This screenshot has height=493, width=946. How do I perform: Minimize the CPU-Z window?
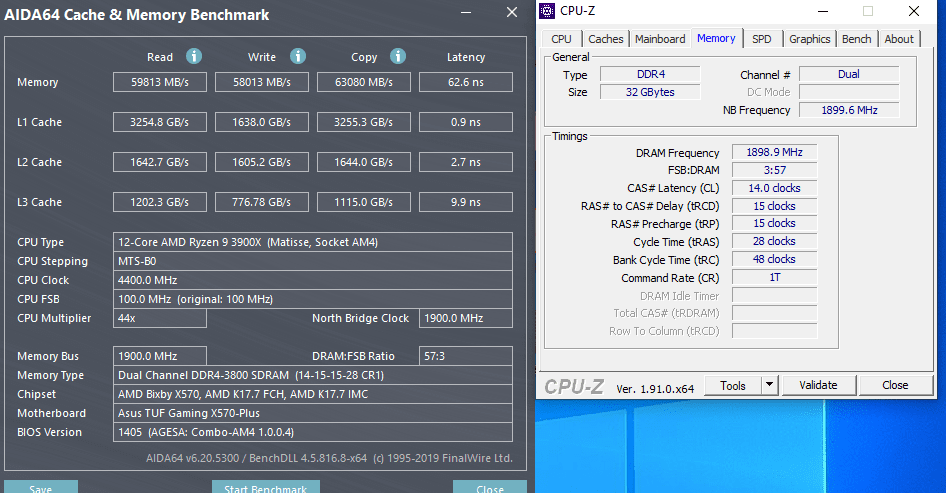pyautogui.click(x=822, y=11)
